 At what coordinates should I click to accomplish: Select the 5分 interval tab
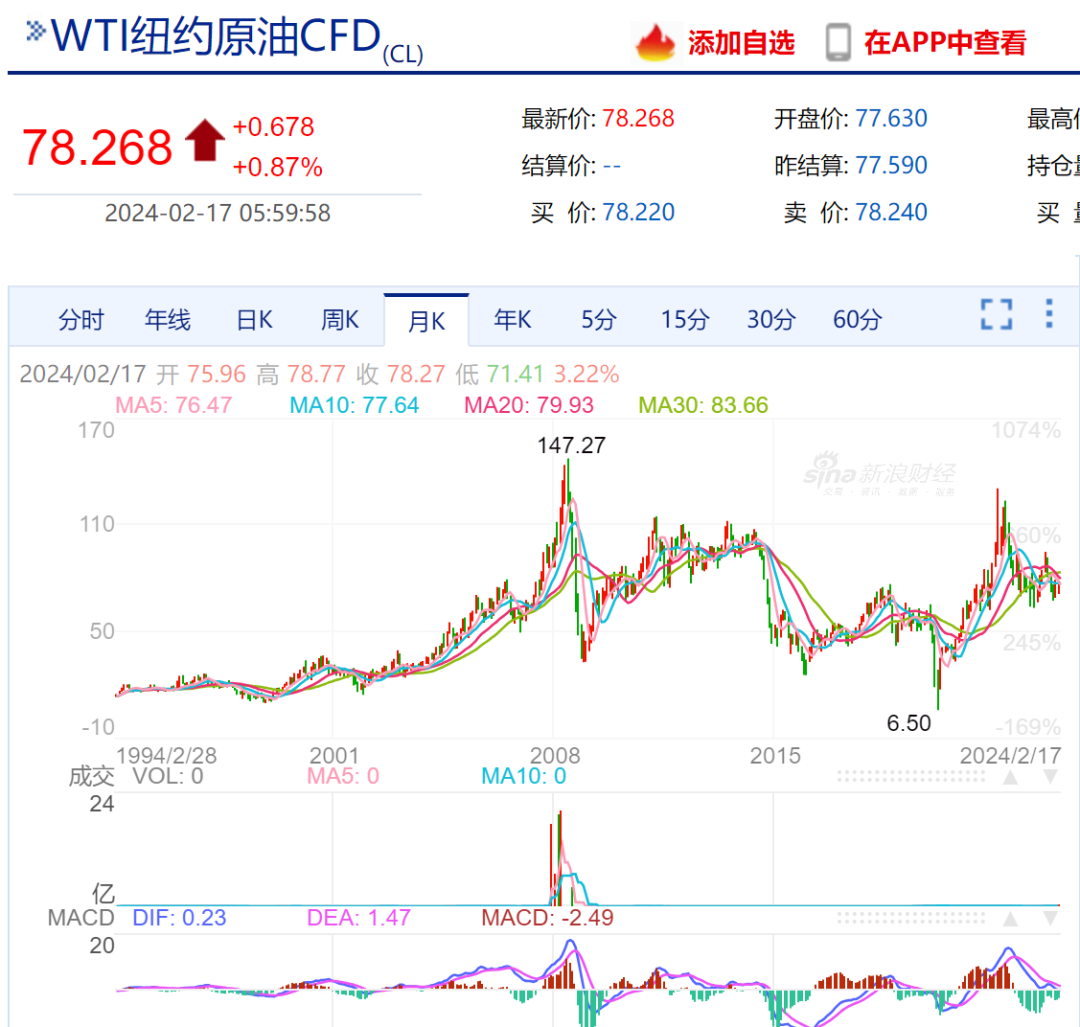click(x=599, y=320)
